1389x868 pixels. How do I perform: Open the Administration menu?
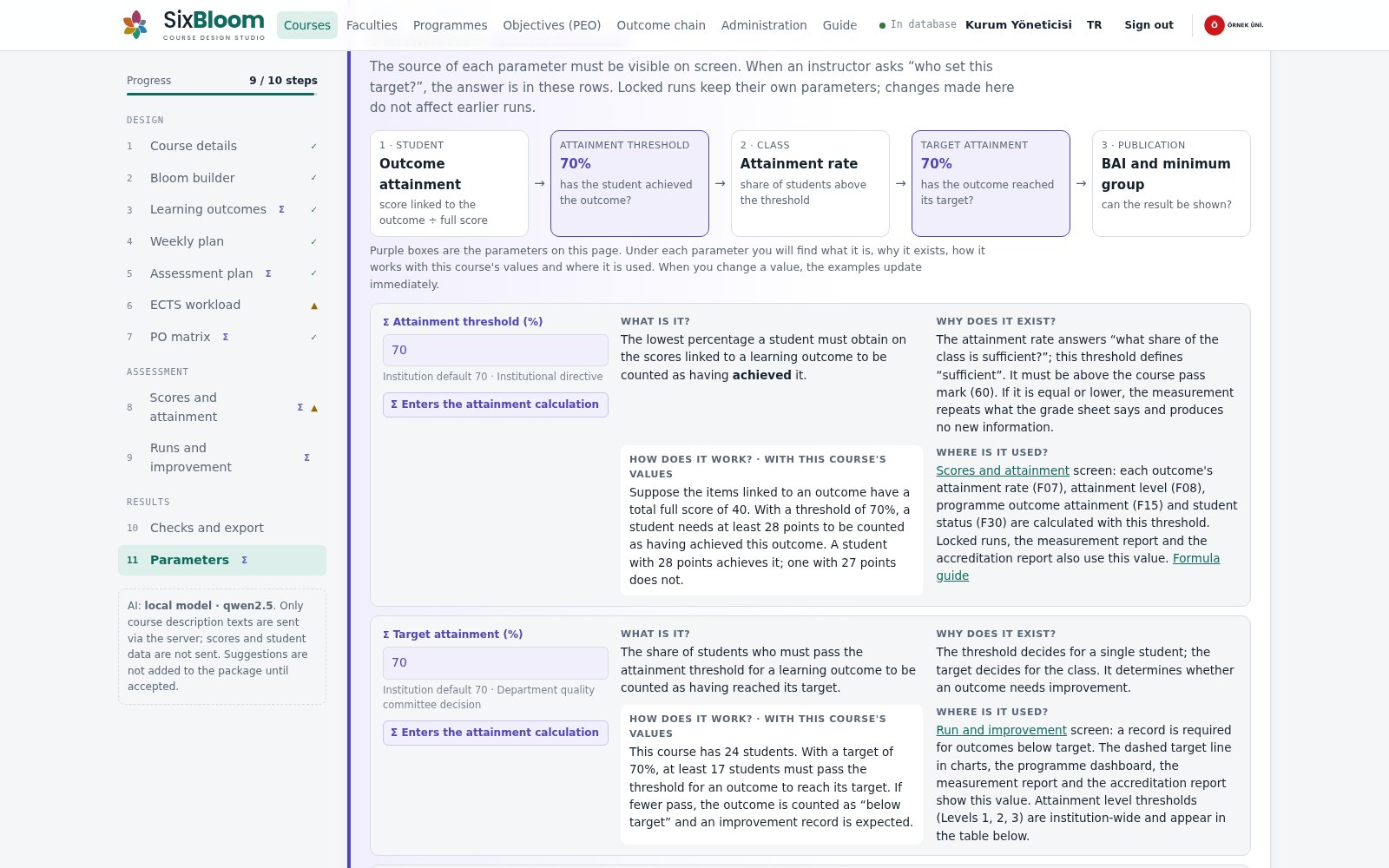click(764, 25)
